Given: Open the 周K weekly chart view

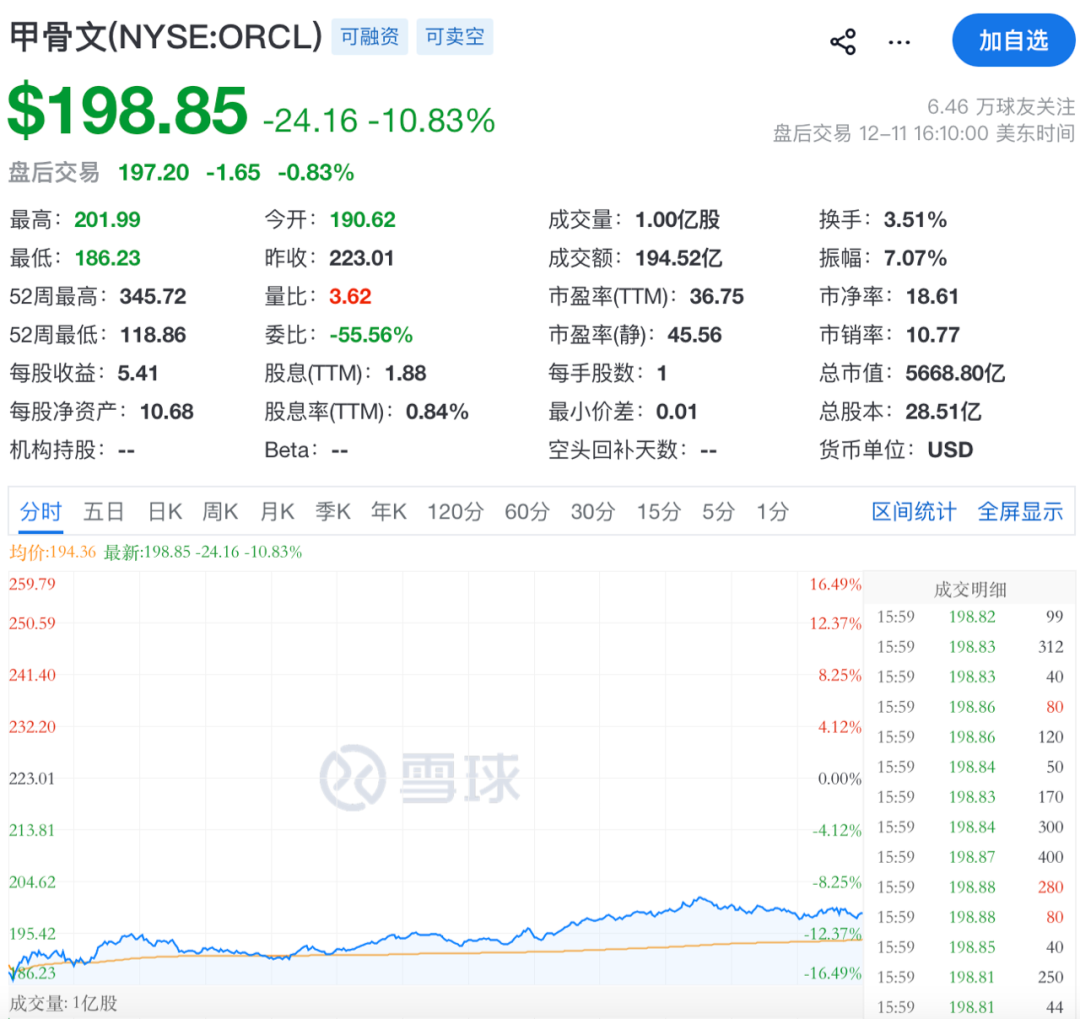Looking at the screenshot, I should (220, 511).
